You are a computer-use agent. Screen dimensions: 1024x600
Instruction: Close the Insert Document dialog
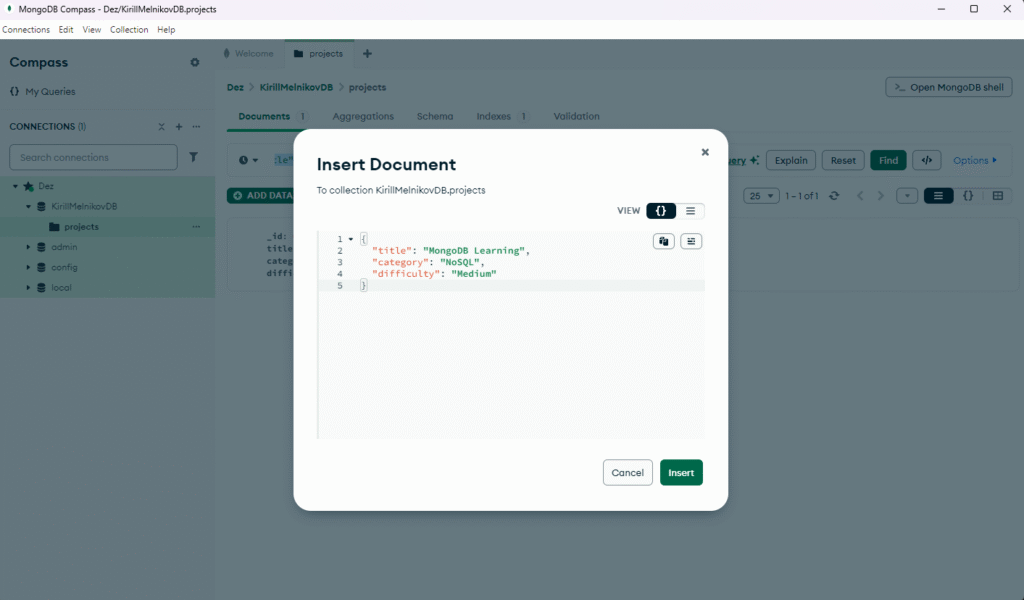click(705, 152)
